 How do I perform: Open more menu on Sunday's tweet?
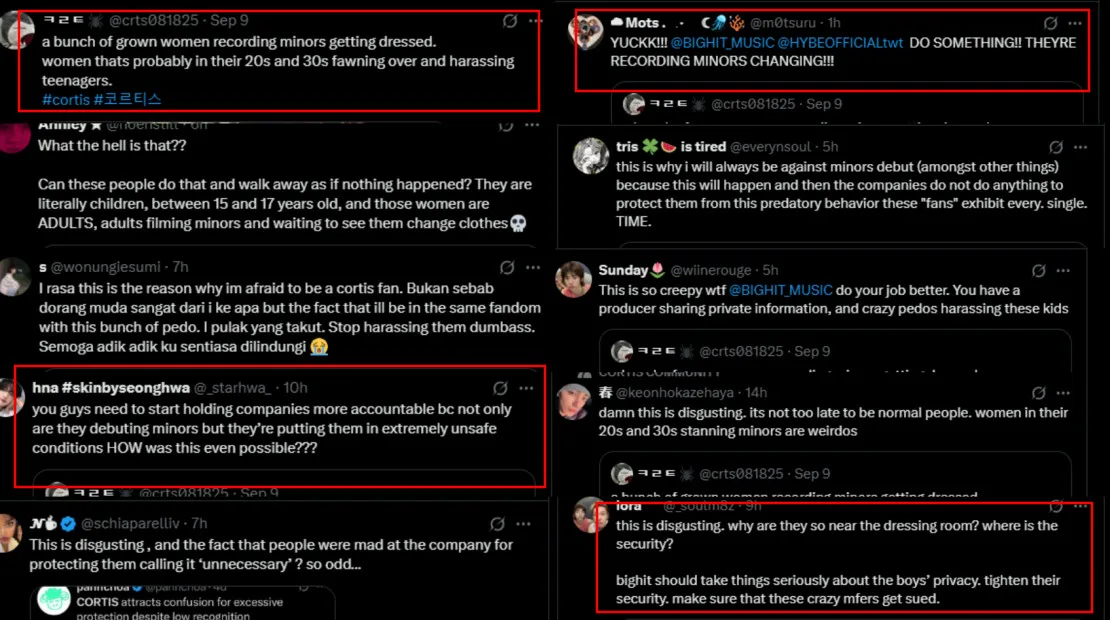(x=1064, y=271)
